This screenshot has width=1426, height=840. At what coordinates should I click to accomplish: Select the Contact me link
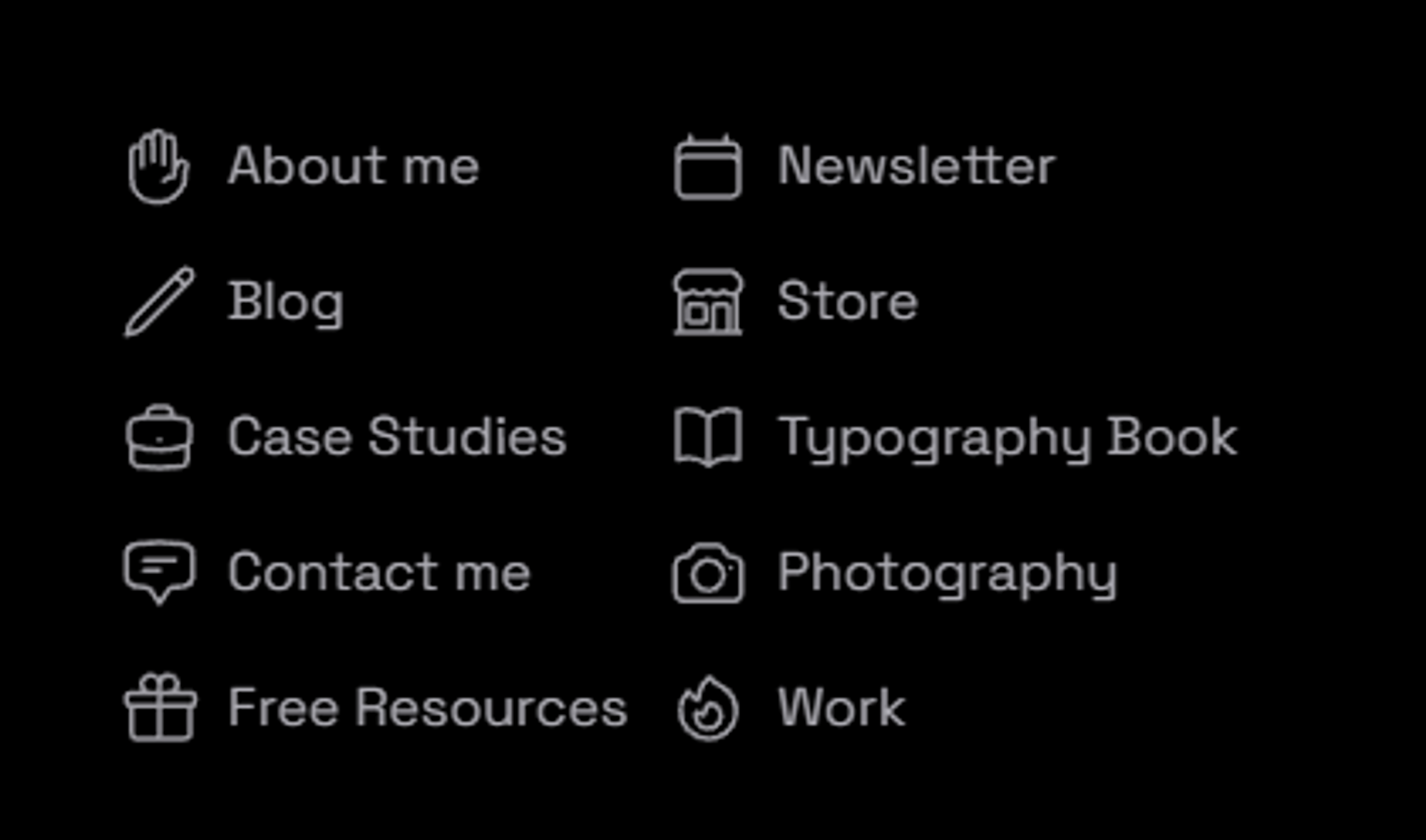tap(379, 572)
